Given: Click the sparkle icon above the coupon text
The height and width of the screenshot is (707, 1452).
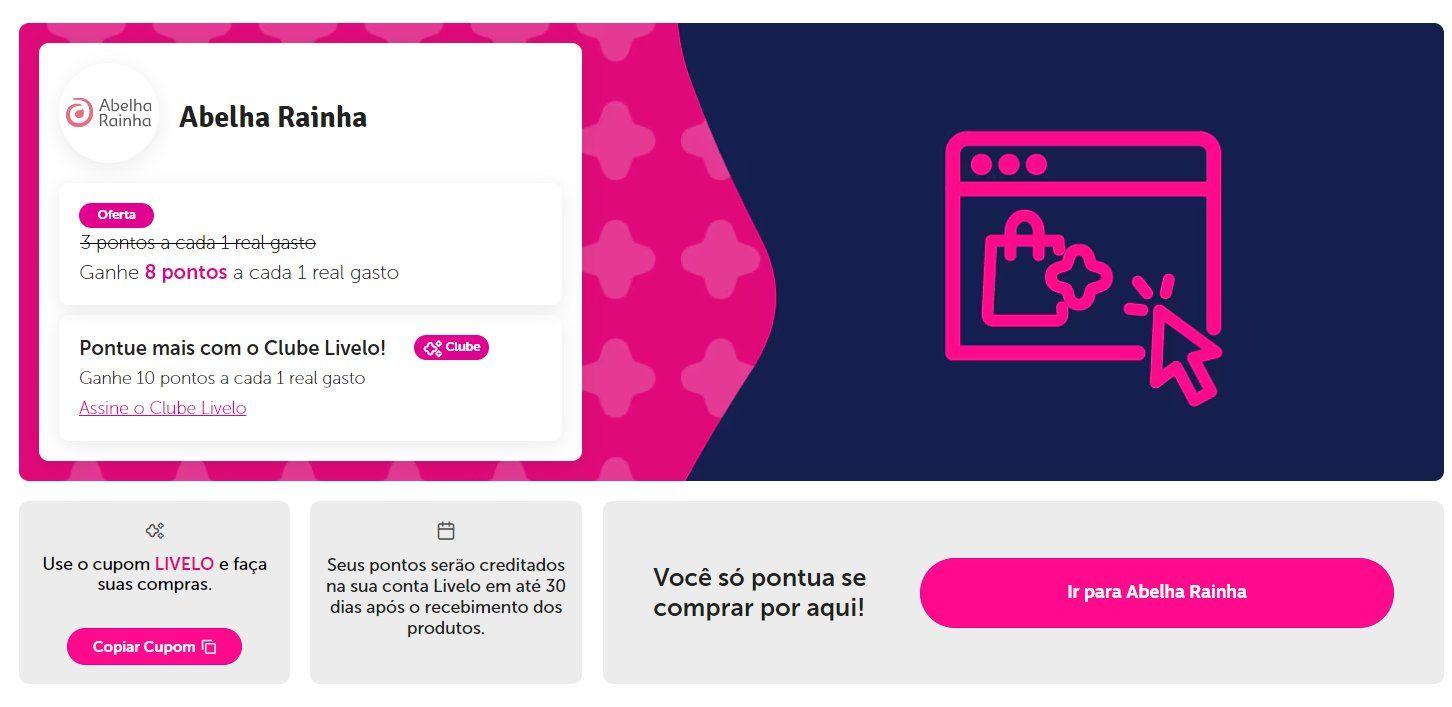Looking at the screenshot, I should [154, 531].
